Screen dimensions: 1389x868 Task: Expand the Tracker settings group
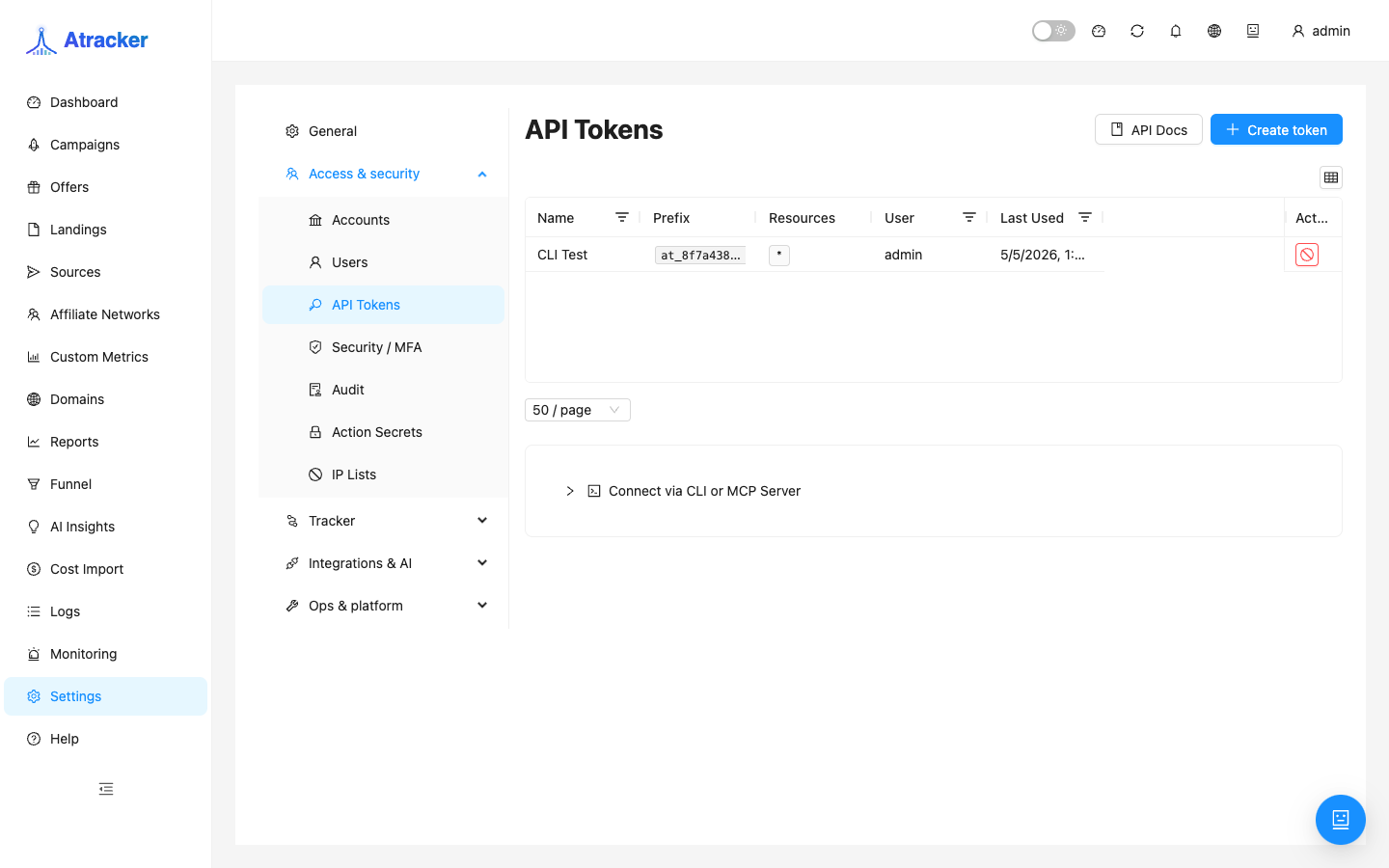[x=383, y=521]
